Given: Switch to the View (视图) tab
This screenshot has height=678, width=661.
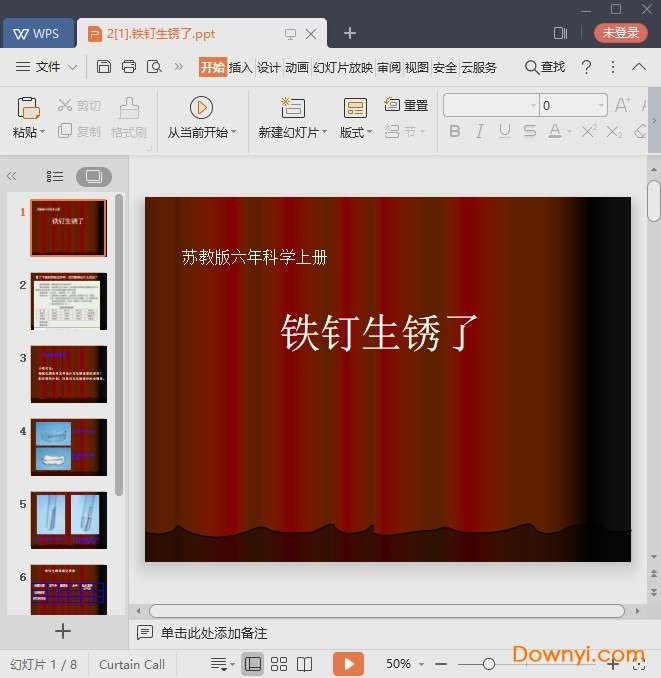Looking at the screenshot, I should (417, 67).
